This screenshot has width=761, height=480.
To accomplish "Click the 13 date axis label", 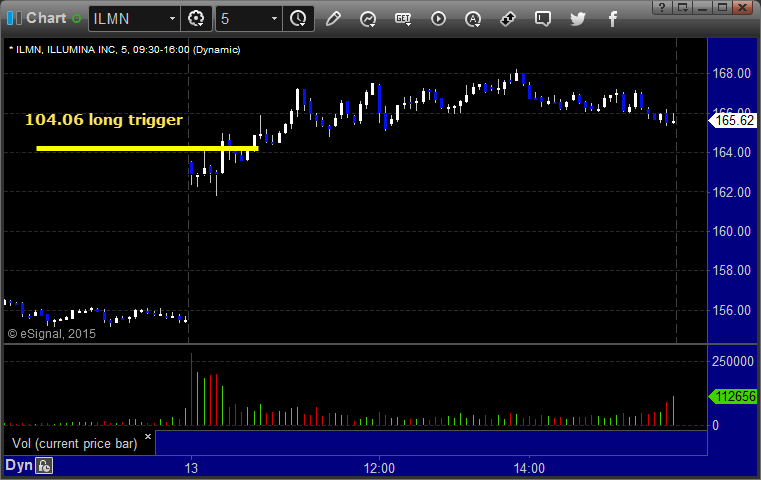I will [191, 468].
